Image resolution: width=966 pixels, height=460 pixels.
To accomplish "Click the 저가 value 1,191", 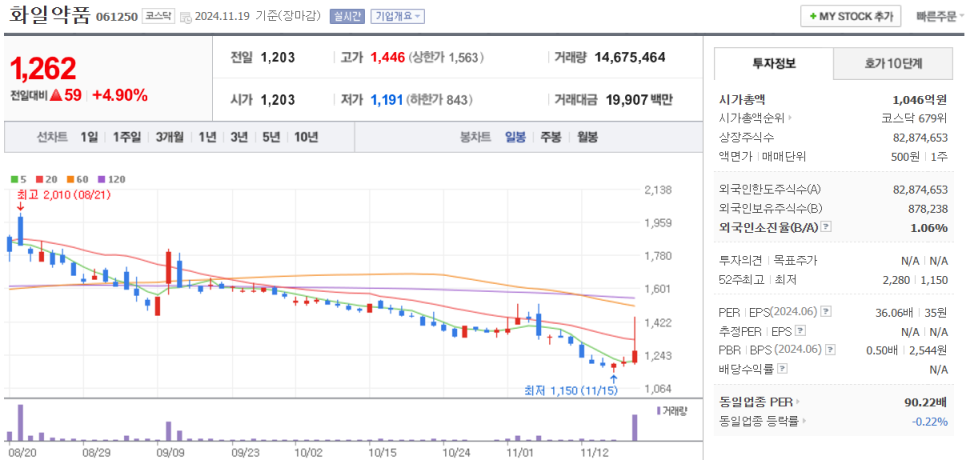I will (387, 100).
